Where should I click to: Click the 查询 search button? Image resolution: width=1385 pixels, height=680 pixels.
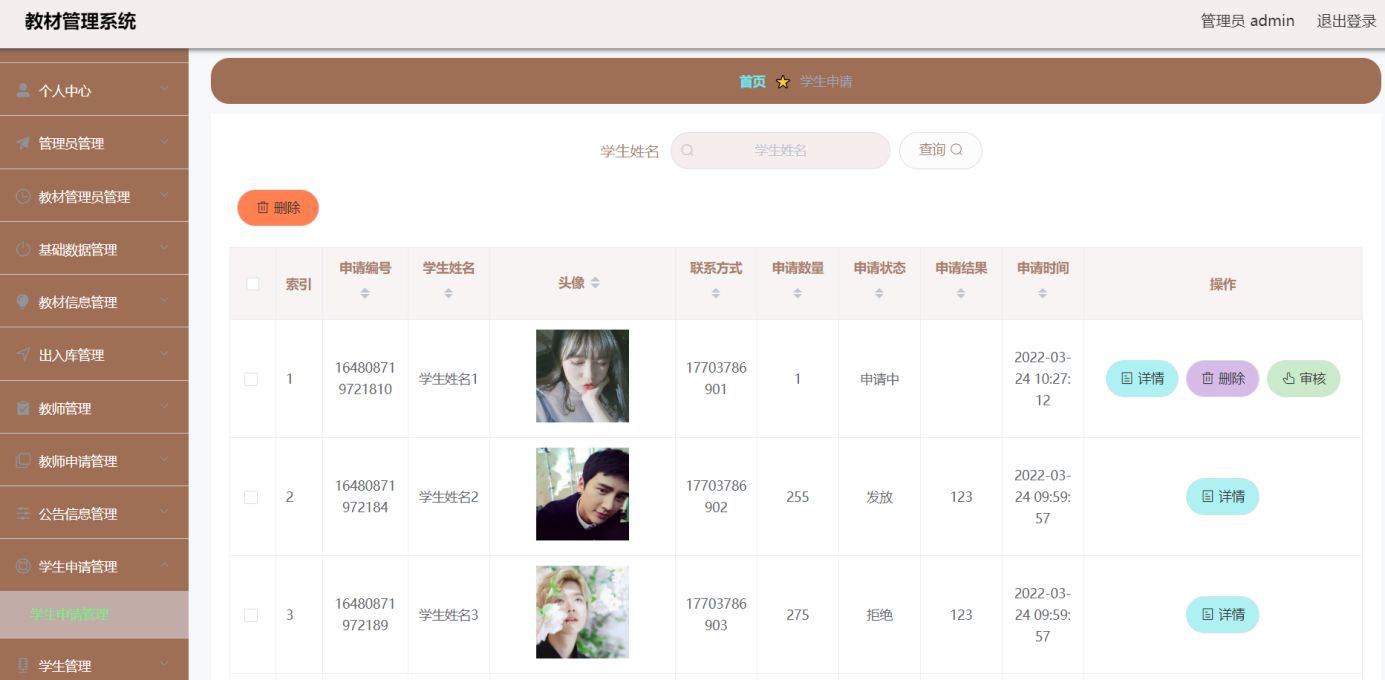click(940, 150)
